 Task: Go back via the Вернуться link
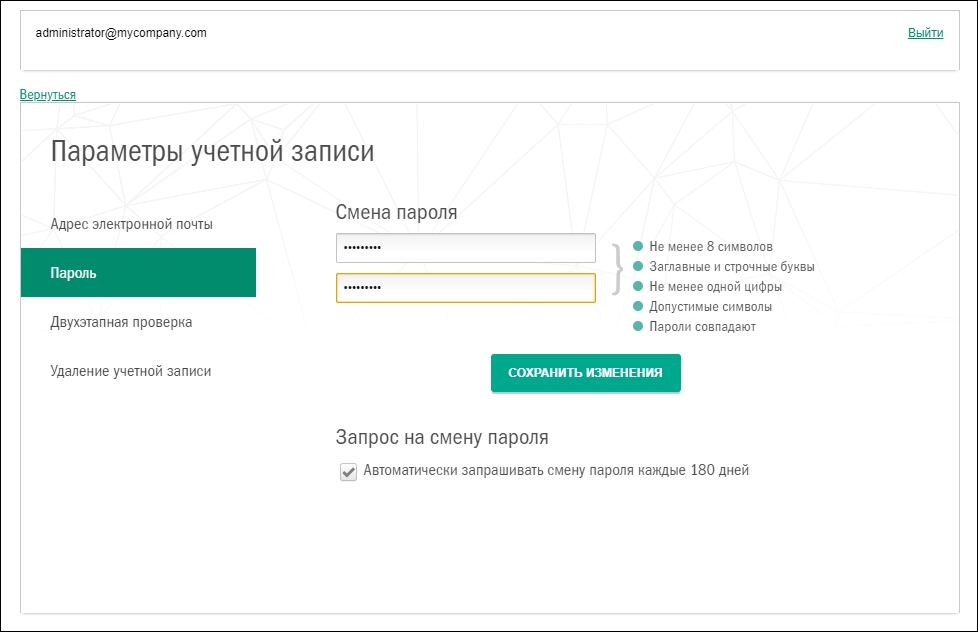[x=47, y=95]
